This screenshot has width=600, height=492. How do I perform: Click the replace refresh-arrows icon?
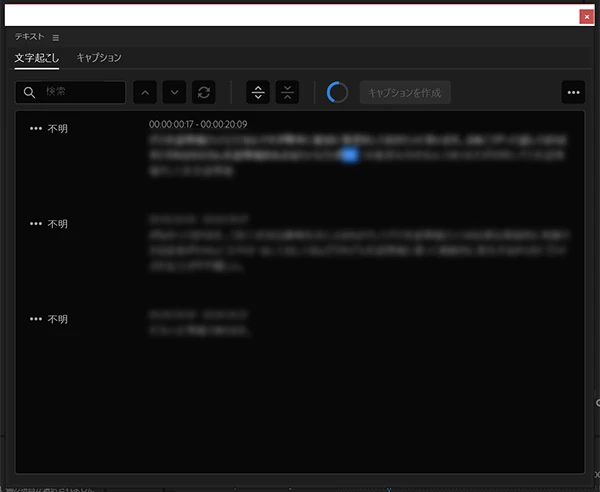pos(204,92)
